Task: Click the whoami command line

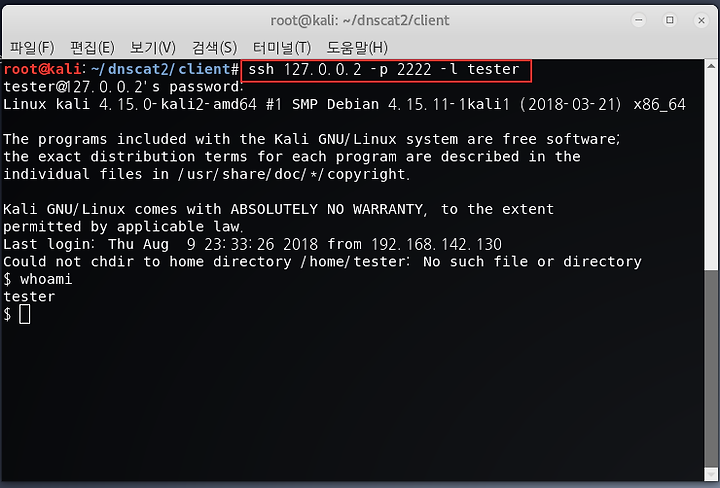Action: [x=38, y=279]
